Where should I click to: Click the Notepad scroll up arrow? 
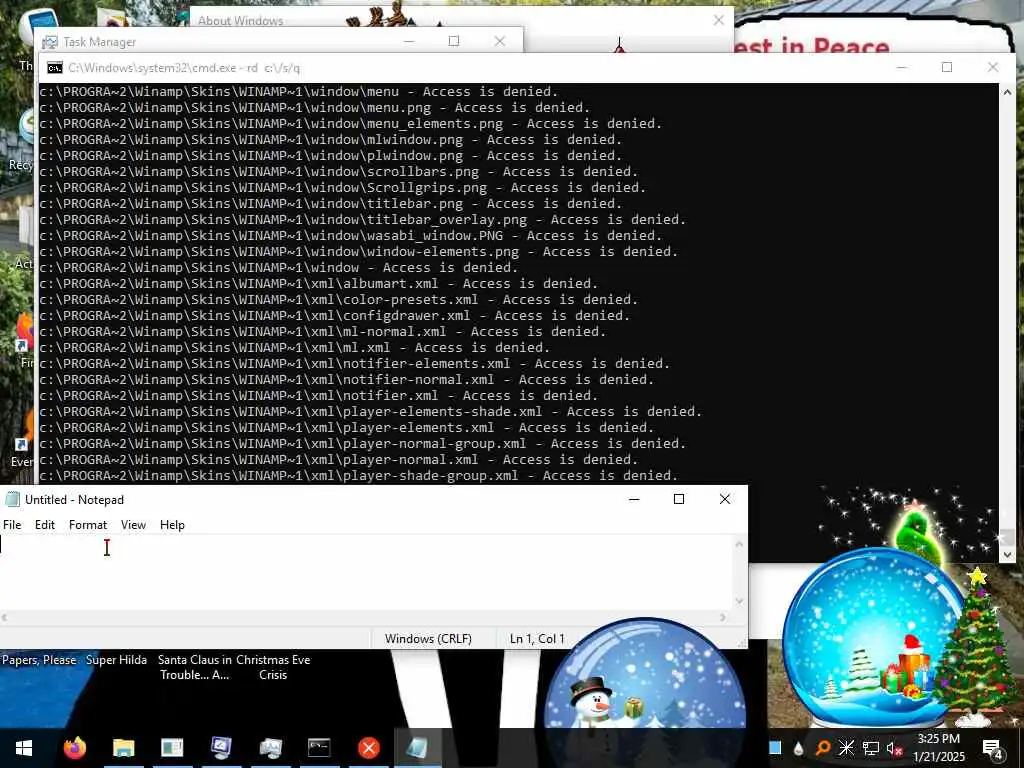[x=739, y=543]
